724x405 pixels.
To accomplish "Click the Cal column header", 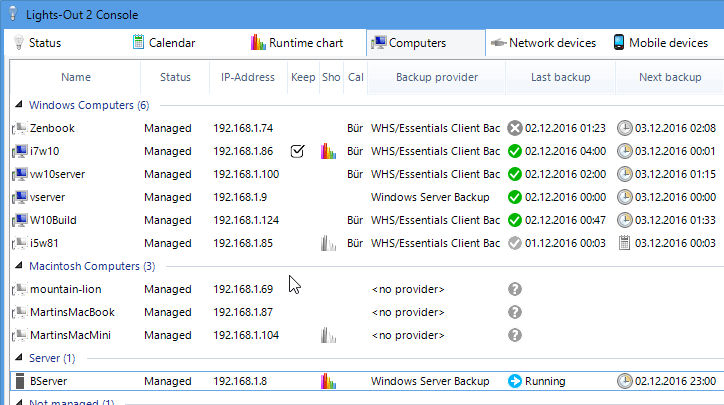I will point(356,77).
